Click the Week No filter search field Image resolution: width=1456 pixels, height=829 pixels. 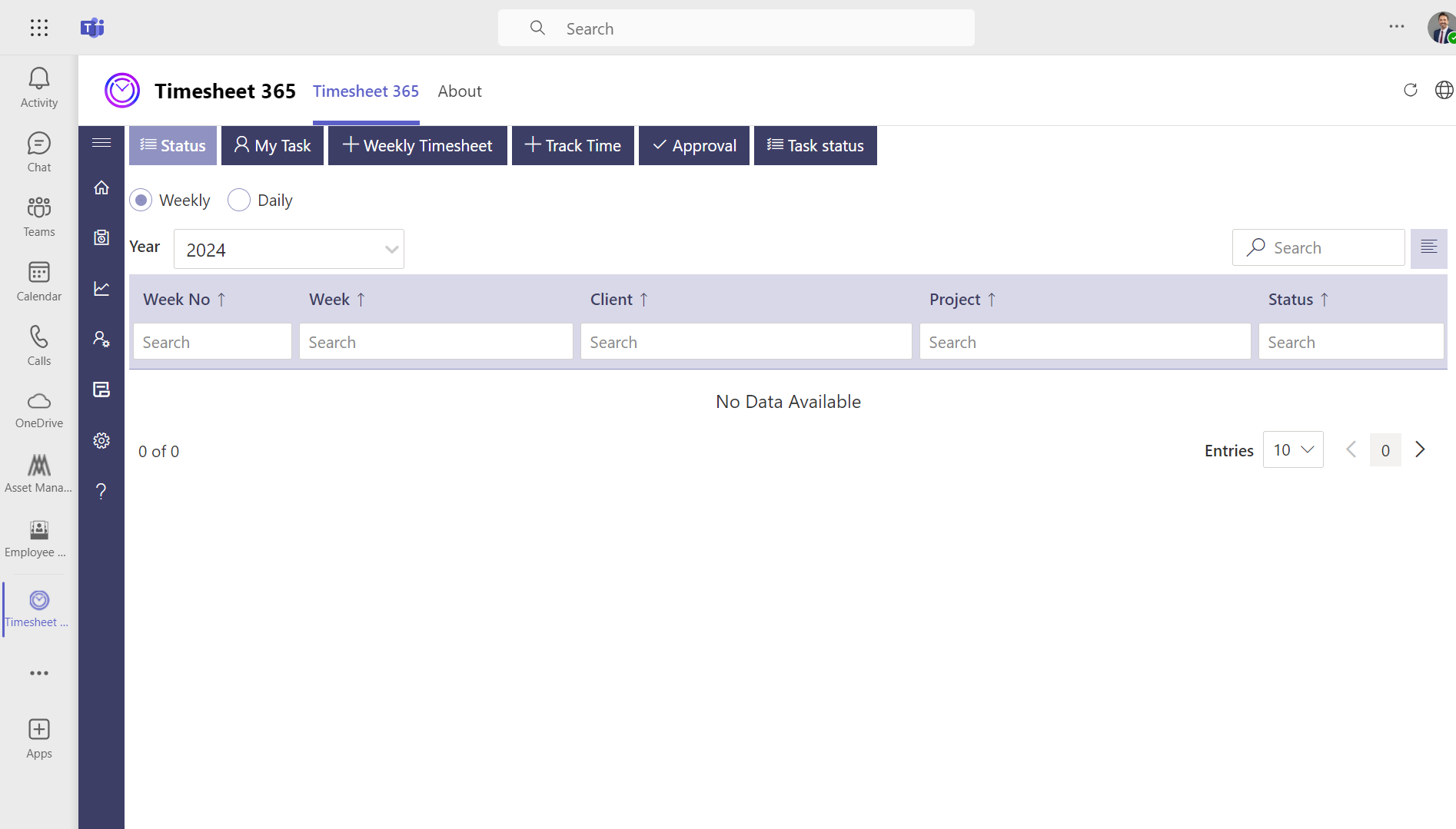coord(212,342)
